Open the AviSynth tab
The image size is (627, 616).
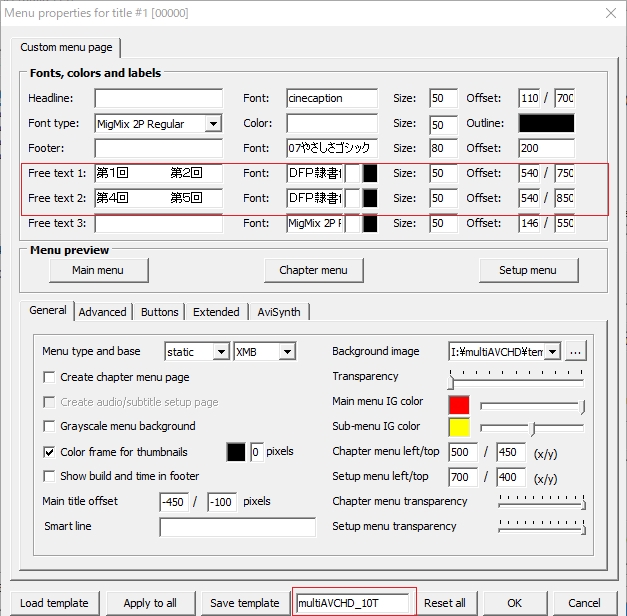(x=279, y=312)
